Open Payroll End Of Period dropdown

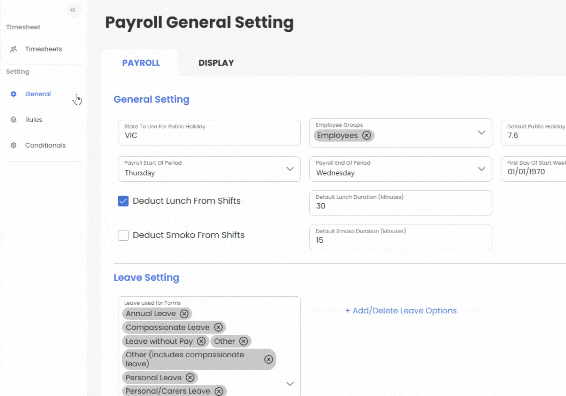coord(401,169)
